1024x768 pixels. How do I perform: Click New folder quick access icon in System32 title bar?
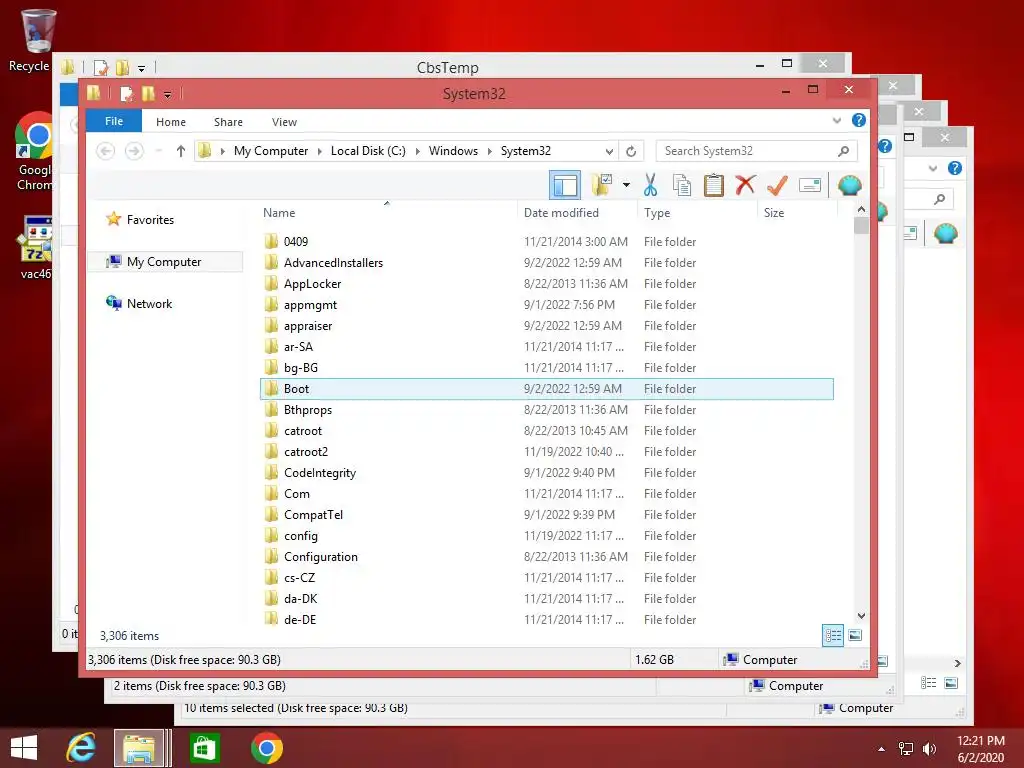(x=148, y=94)
